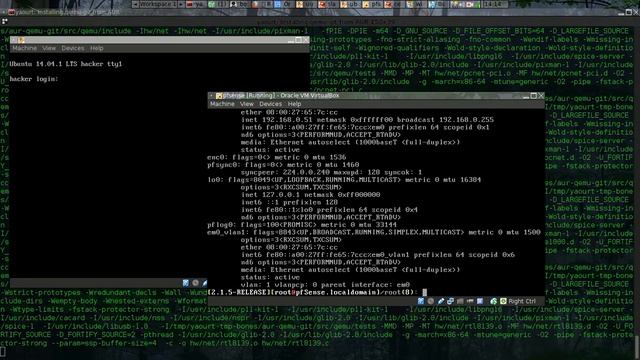The width and height of the screenshot is (640, 360).
Task: Click pfSense [Running] Oracle VM VirtualBox title
Action: coord(281,96)
